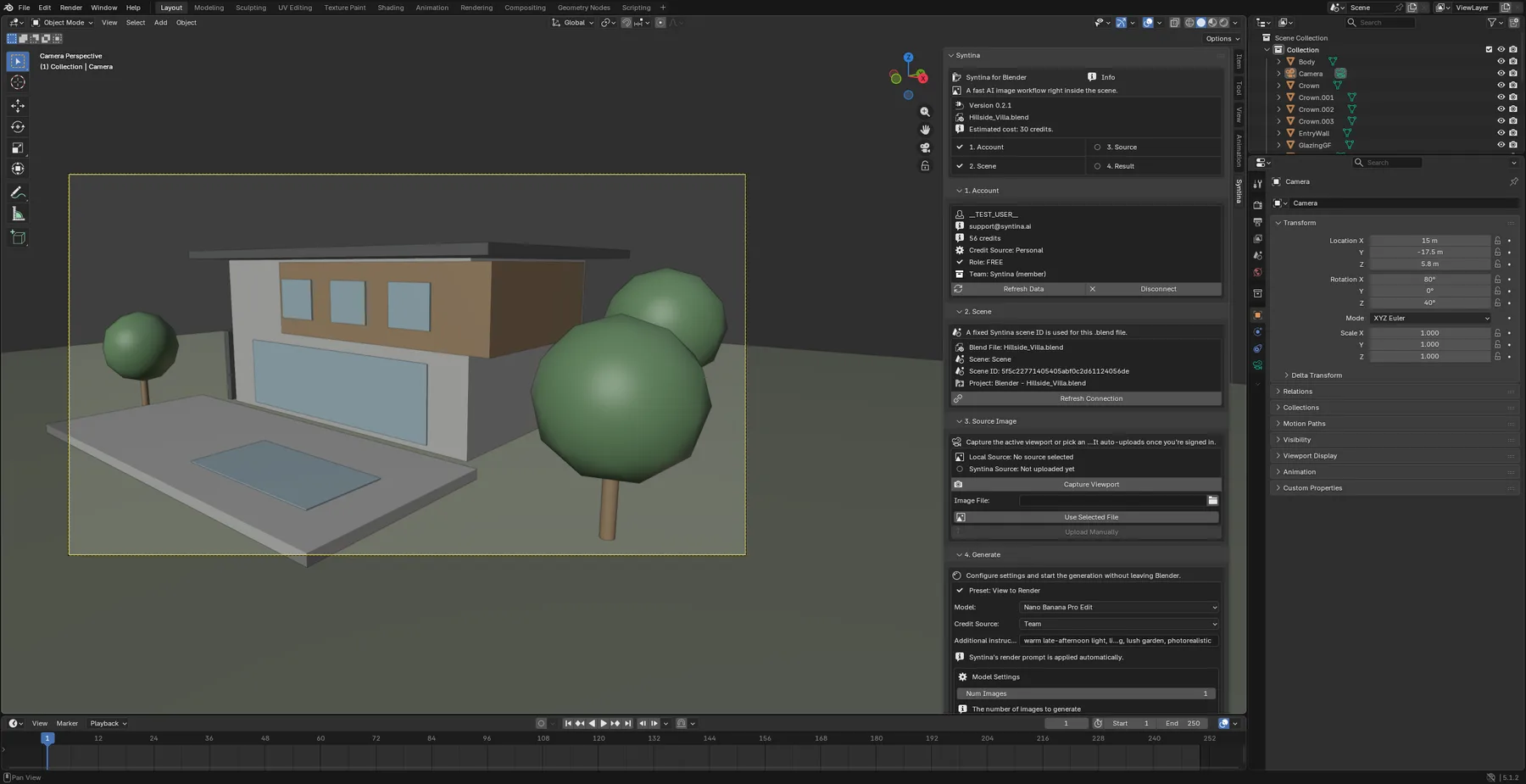Click the Disconnect button

pos(1154,289)
